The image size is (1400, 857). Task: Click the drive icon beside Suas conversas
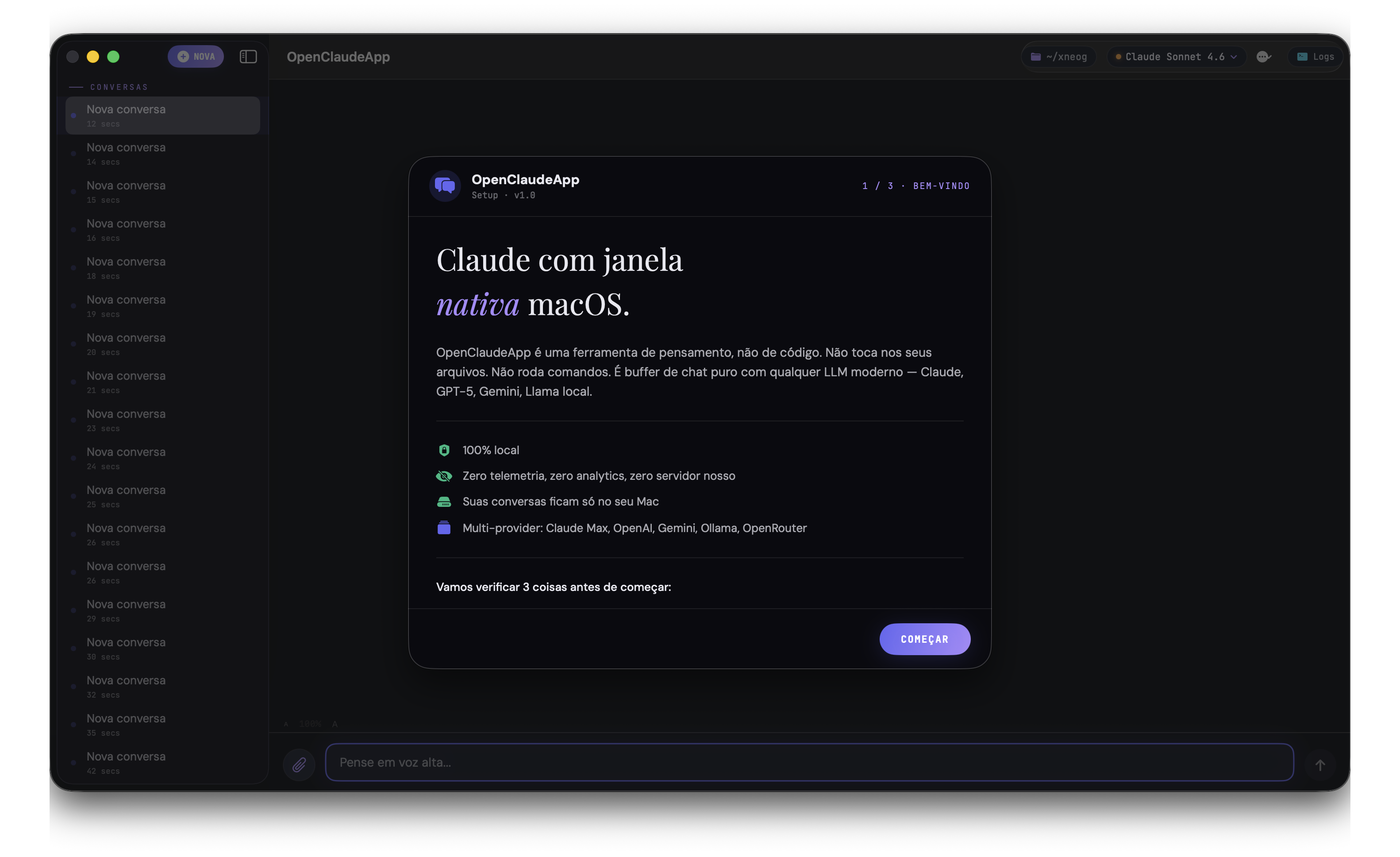(x=444, y=501)
